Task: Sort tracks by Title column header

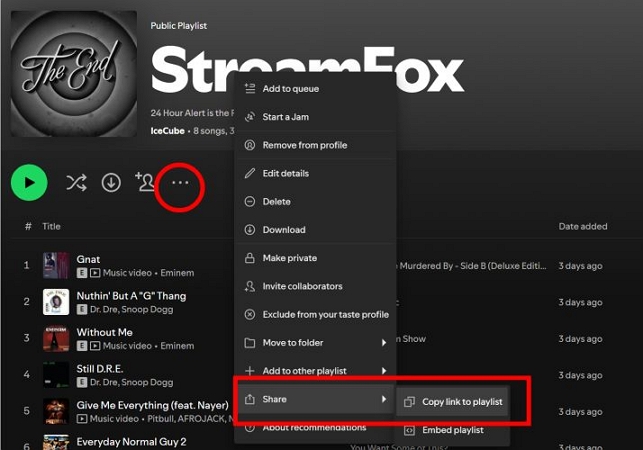Action: click(x=51, y=226)
